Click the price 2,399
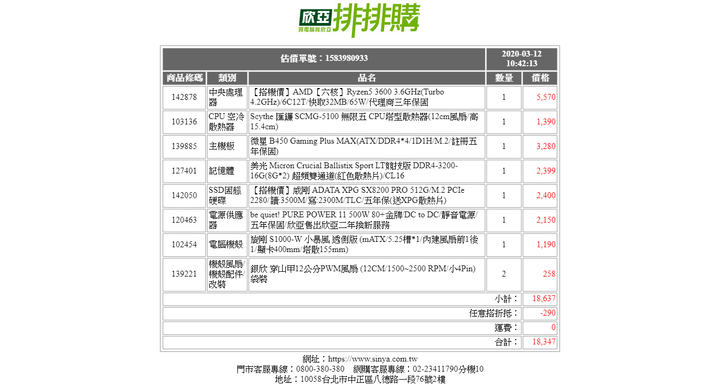Screen dimensions: 720x385 pyautogui.click(x=546, y=171)
